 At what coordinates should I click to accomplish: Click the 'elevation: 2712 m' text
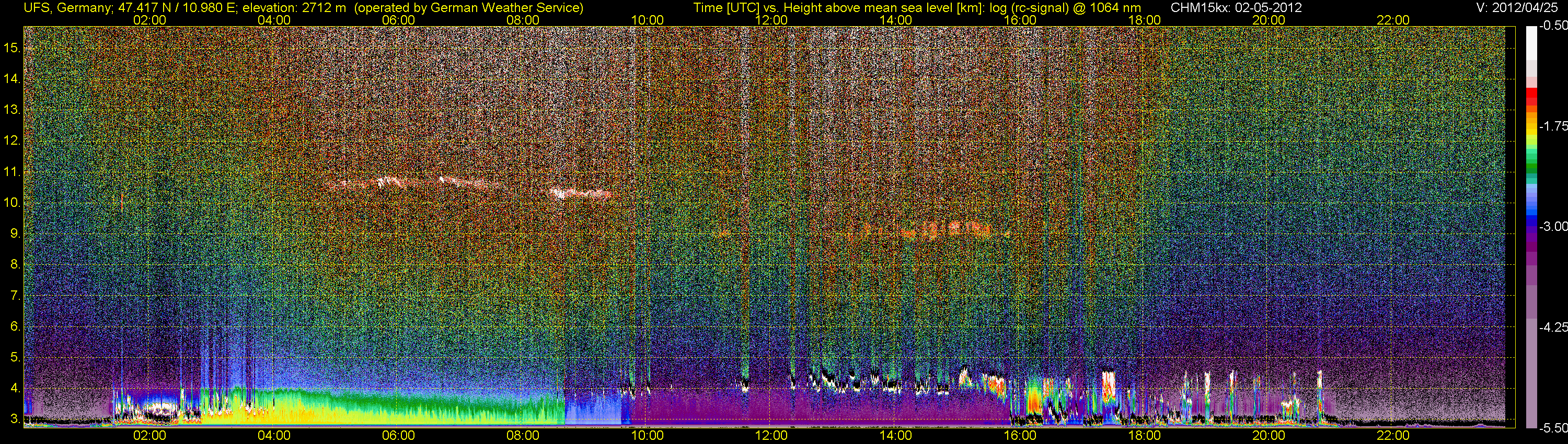click(x=294, y=8)
